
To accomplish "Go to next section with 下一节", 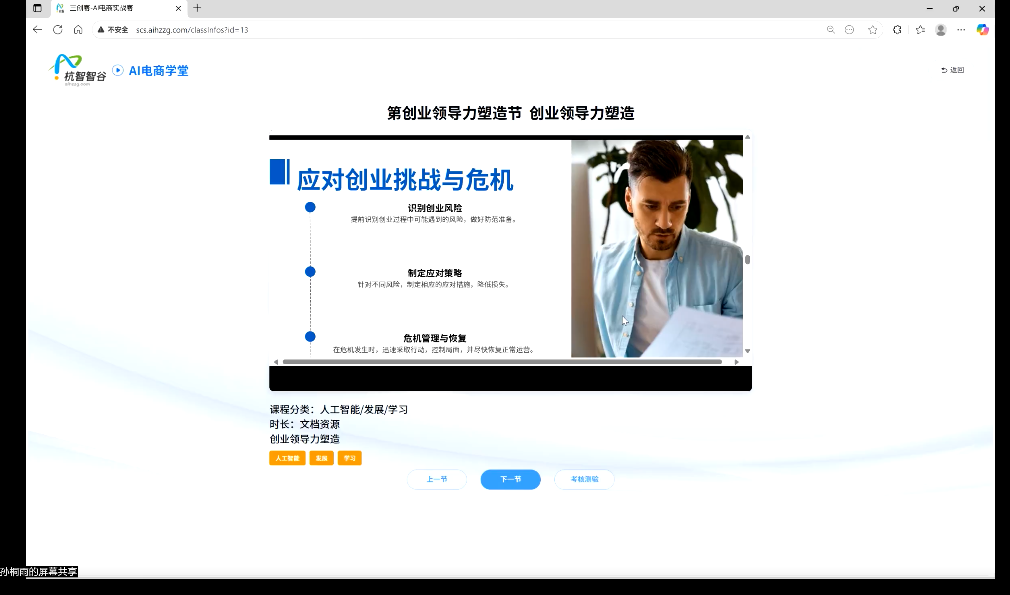I will pos(510,479).
